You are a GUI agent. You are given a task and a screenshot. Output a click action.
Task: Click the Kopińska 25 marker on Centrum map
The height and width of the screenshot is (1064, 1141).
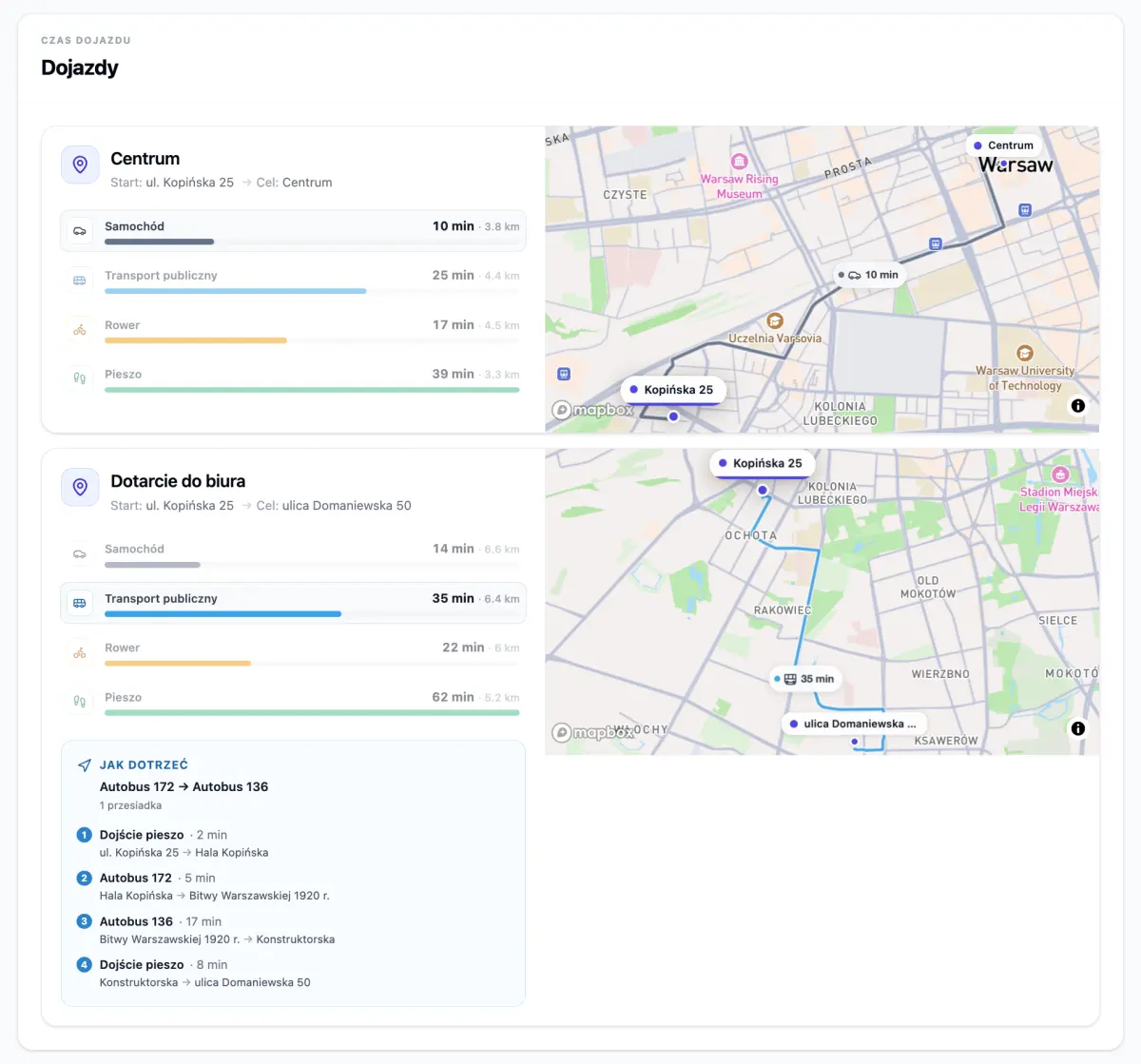point(672,390)
